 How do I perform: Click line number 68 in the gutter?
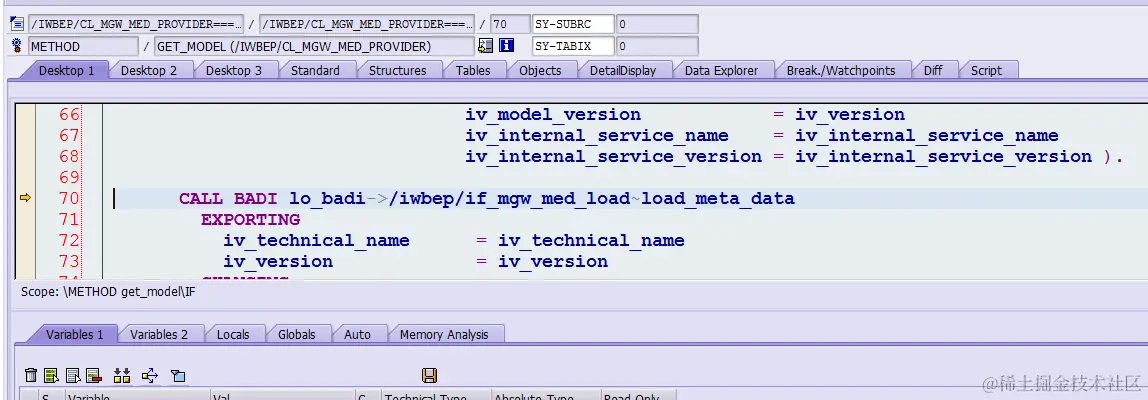click(69, 157)
